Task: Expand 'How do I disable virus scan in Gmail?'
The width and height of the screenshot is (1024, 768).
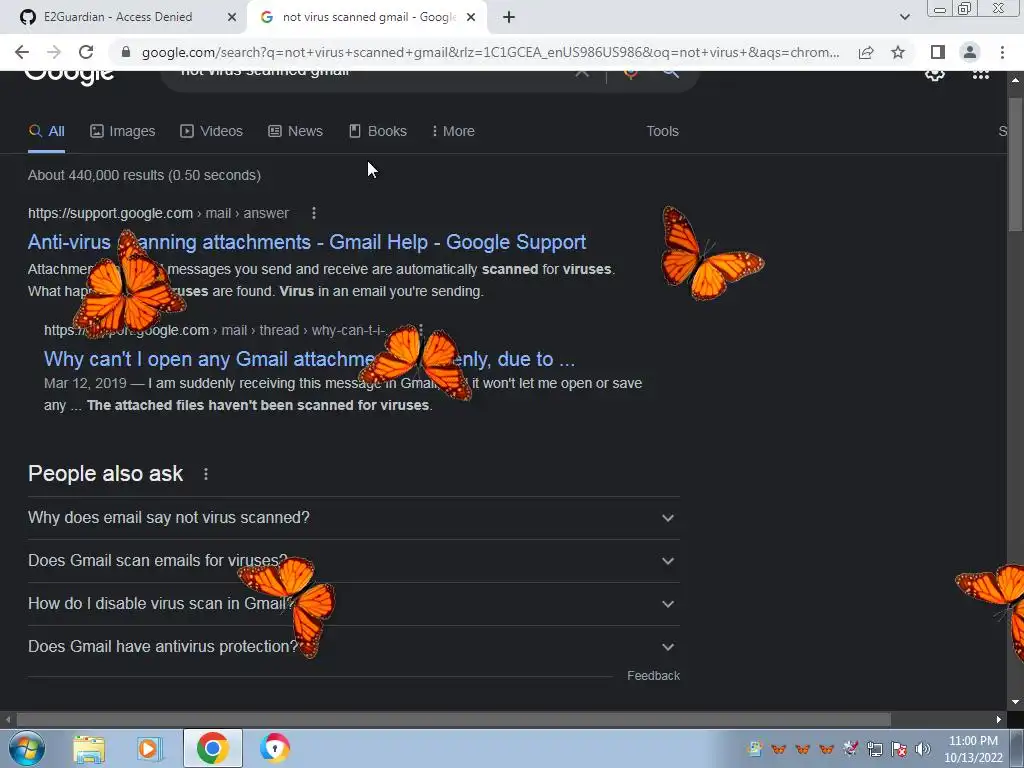Action: coord(354,604)
